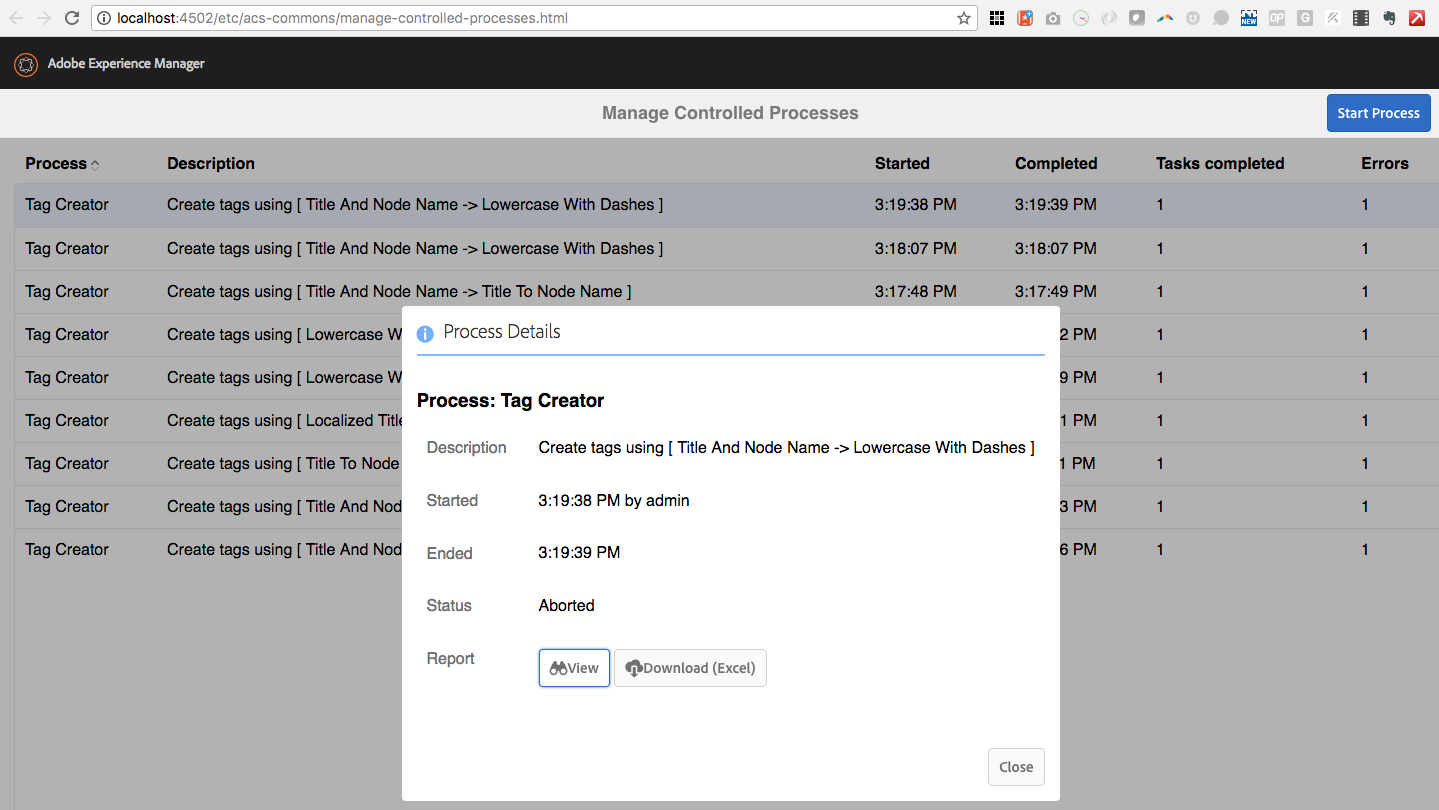This screenshot has height=810, width=1439.
Task: Click Download (Excel) to export the report
Action: click(690, 668)
